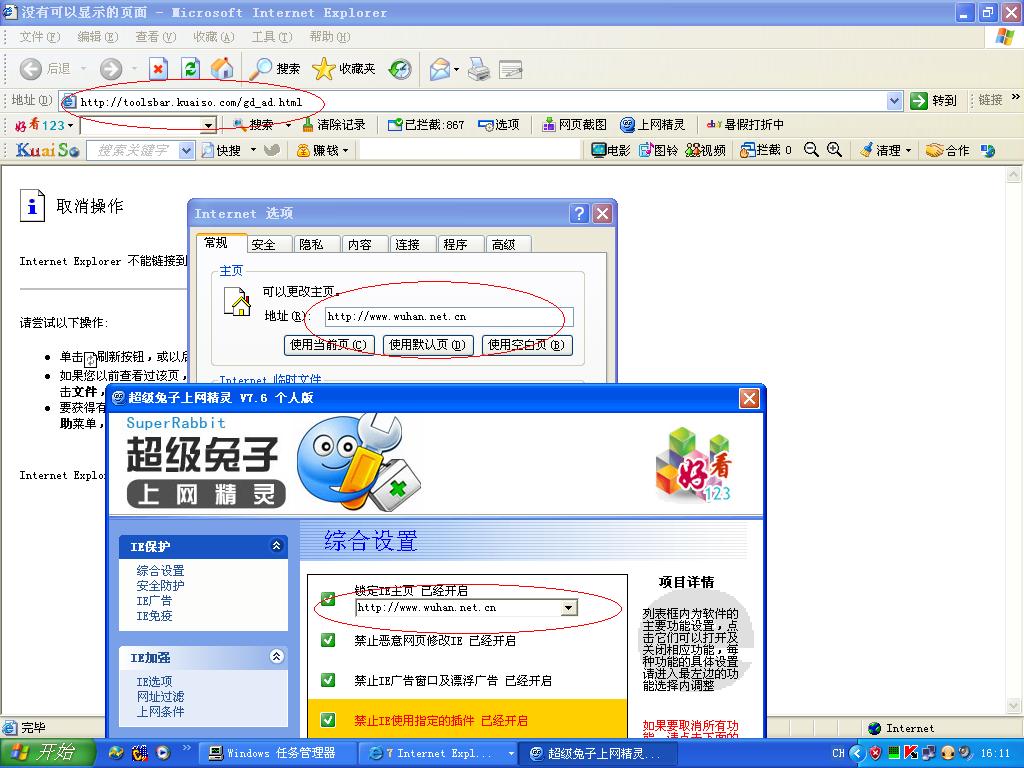Click the 使用默认页 button
1024x768 pixels.
pyautogui.click(x=427, y=344)
